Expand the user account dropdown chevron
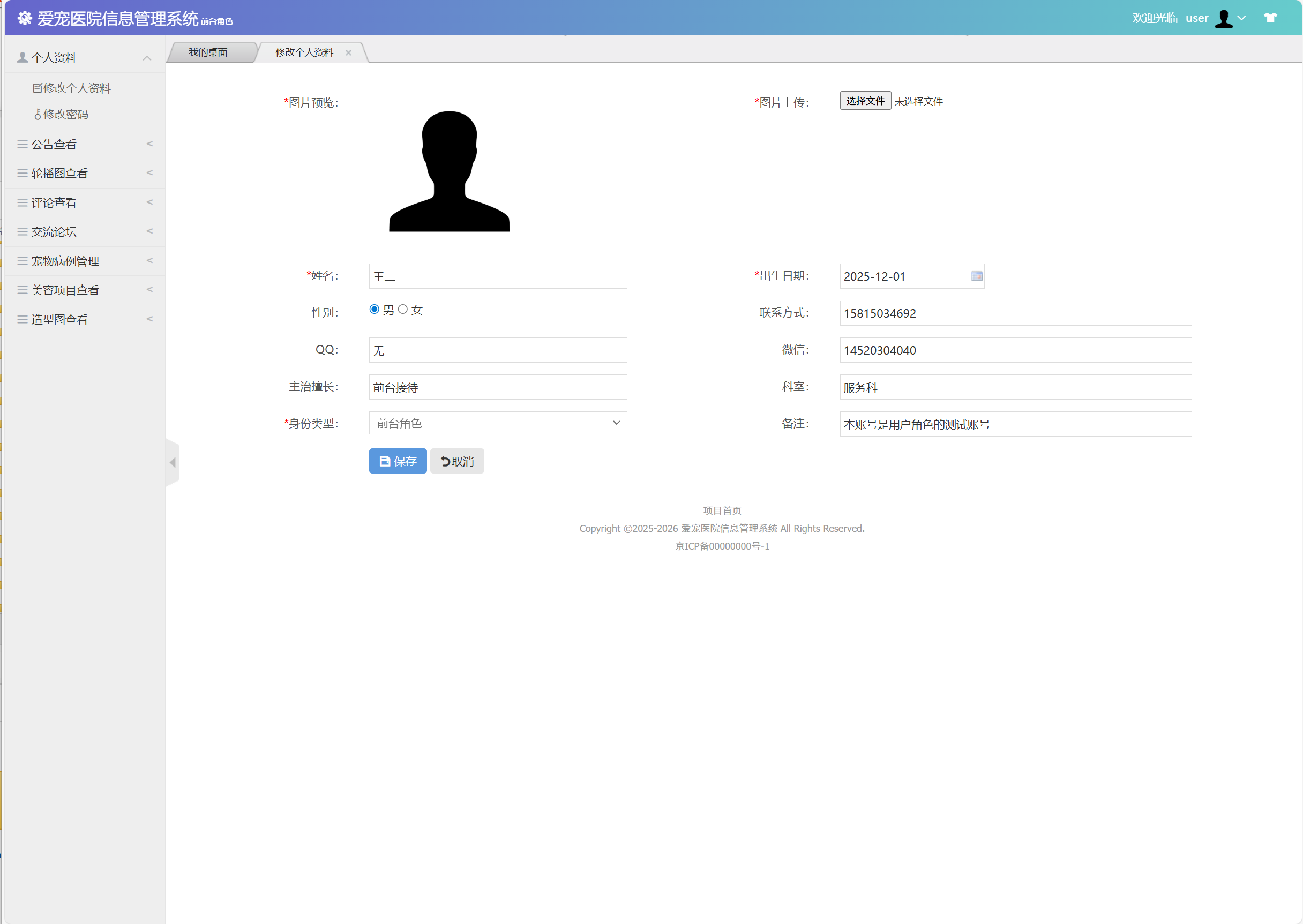This screenshot has height=924, width=1303. click(x=1241, y=18)
